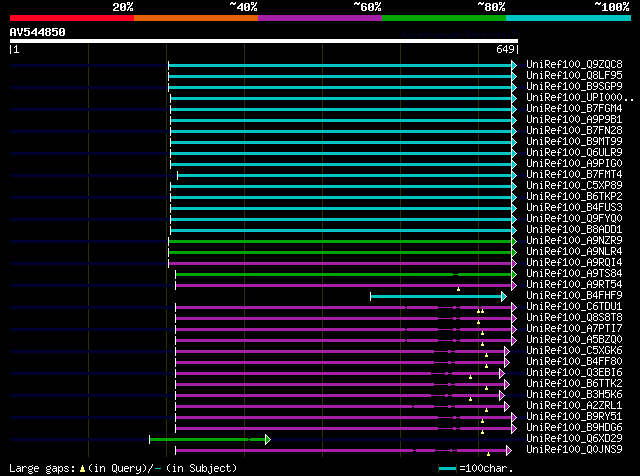640x476 pixels.
Task: Click the red 20% identity legend segment
Action: pos(72,18)
